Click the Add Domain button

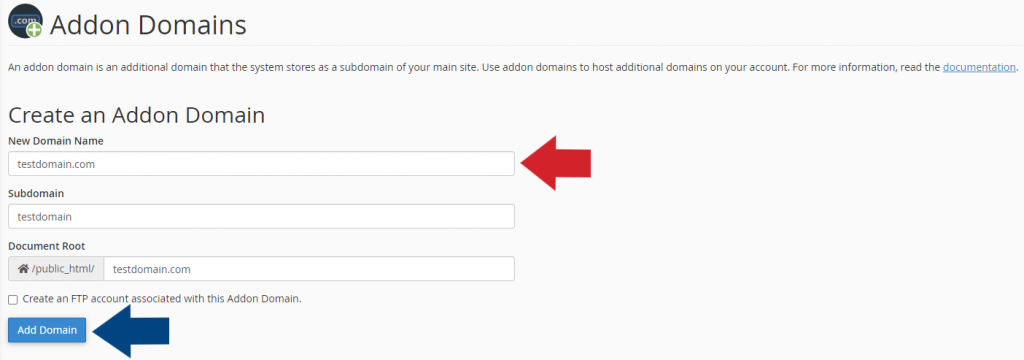coord(47,330)
